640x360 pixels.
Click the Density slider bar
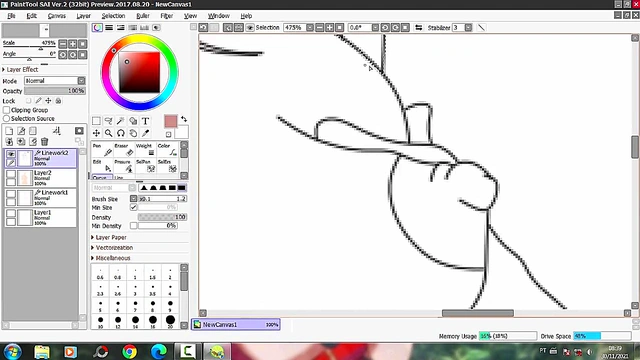(x=162, y=217)
